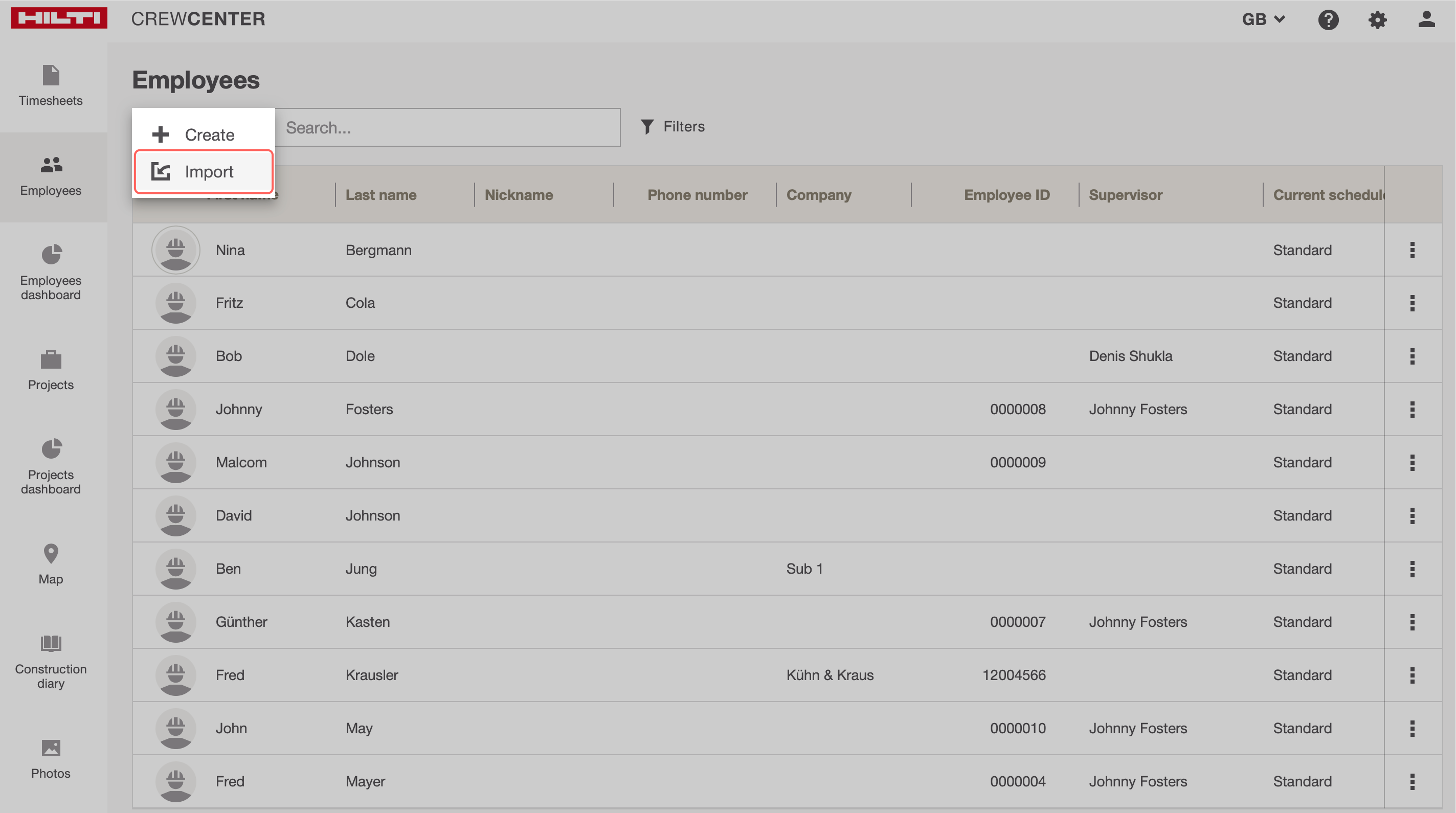
Task: Open three-dot menu for Fred Krausler
Action: [x=1412, y=675]
